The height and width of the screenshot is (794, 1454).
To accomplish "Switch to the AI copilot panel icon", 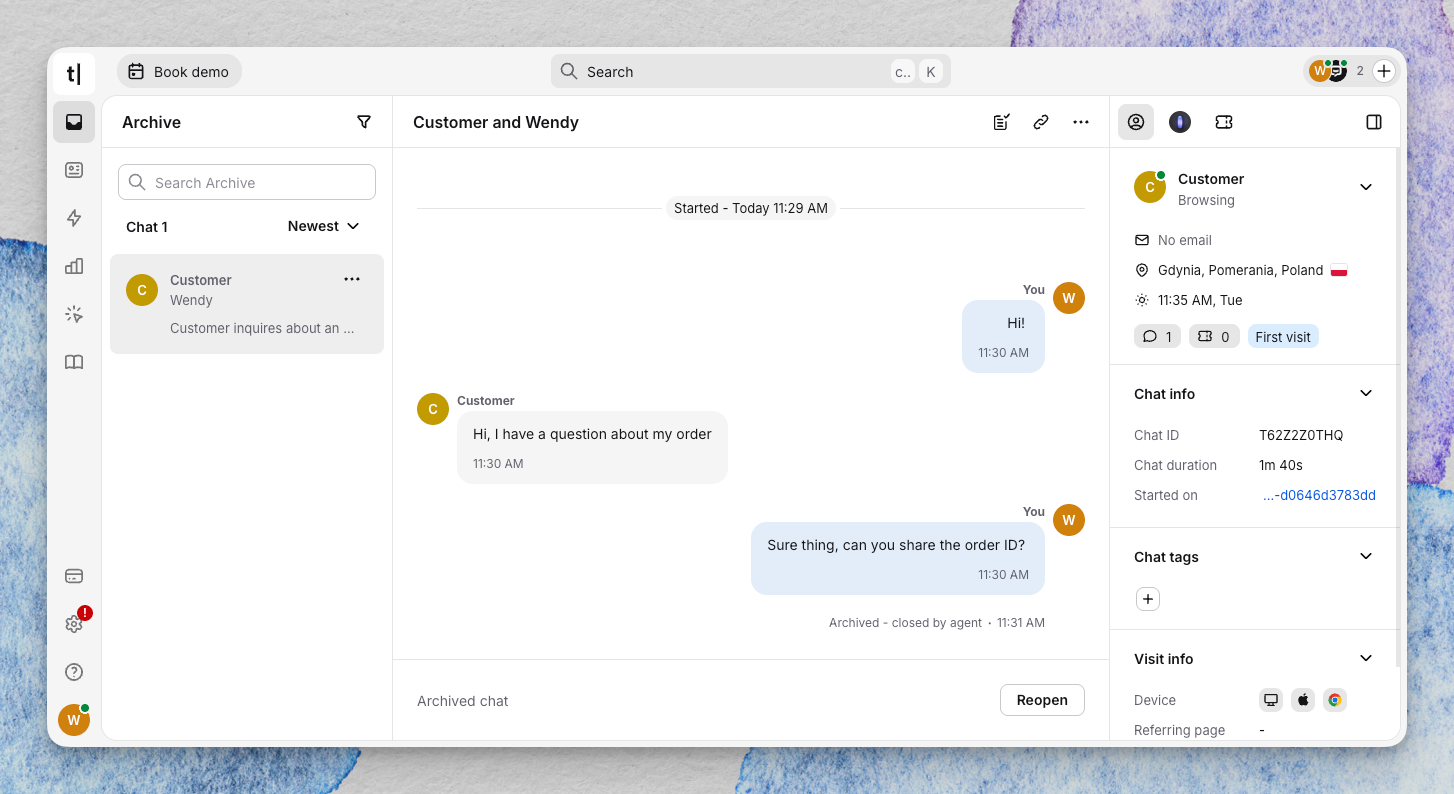I will coord(1180,122).
